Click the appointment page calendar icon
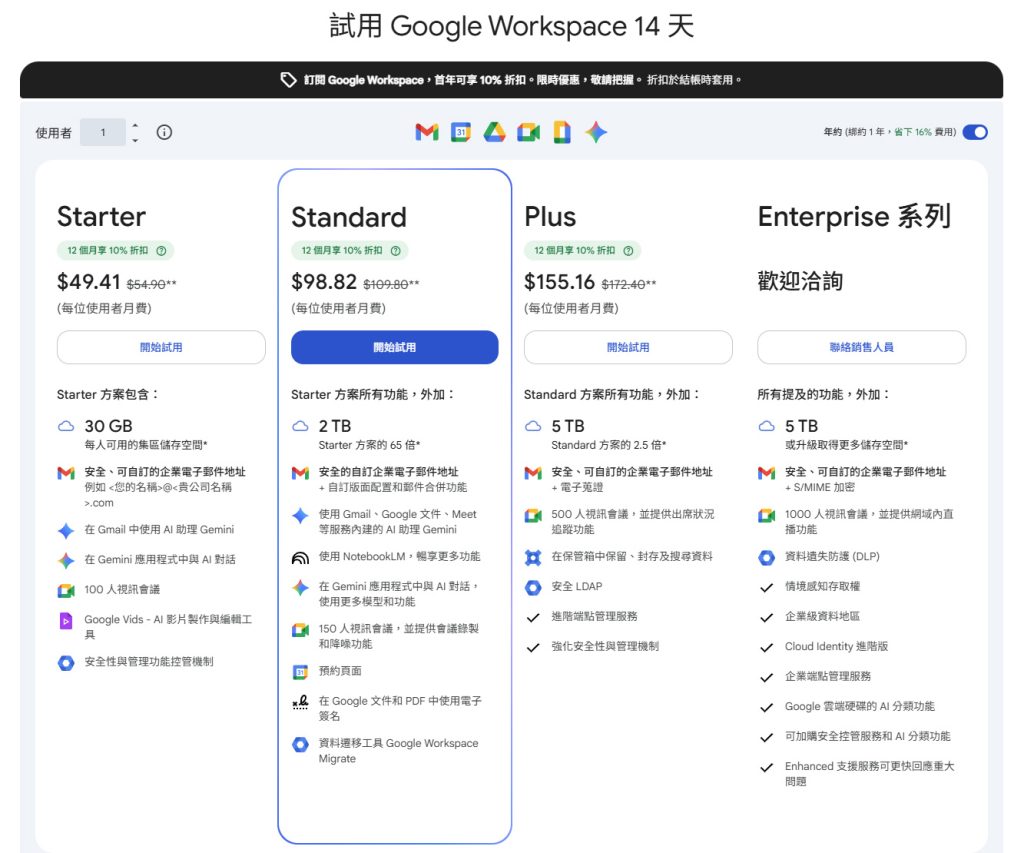The width and height of the screenshot is (1024, 853). [x=300, y=671]
